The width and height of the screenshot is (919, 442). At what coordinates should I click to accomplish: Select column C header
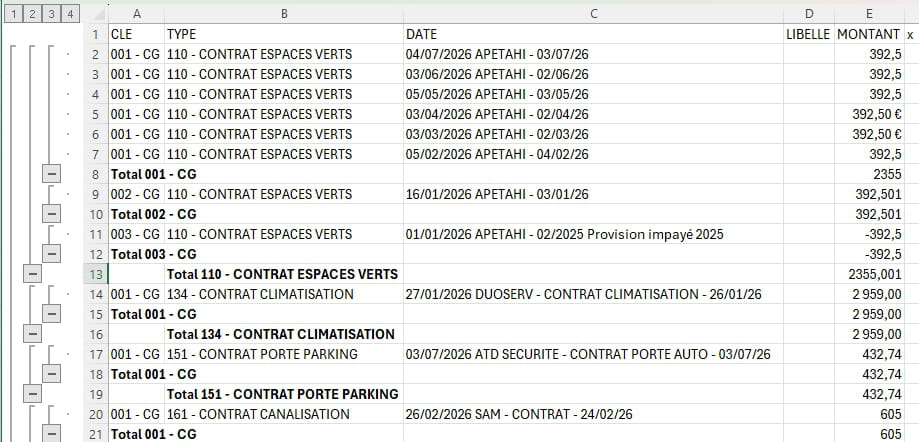click(x=593, y=14)
